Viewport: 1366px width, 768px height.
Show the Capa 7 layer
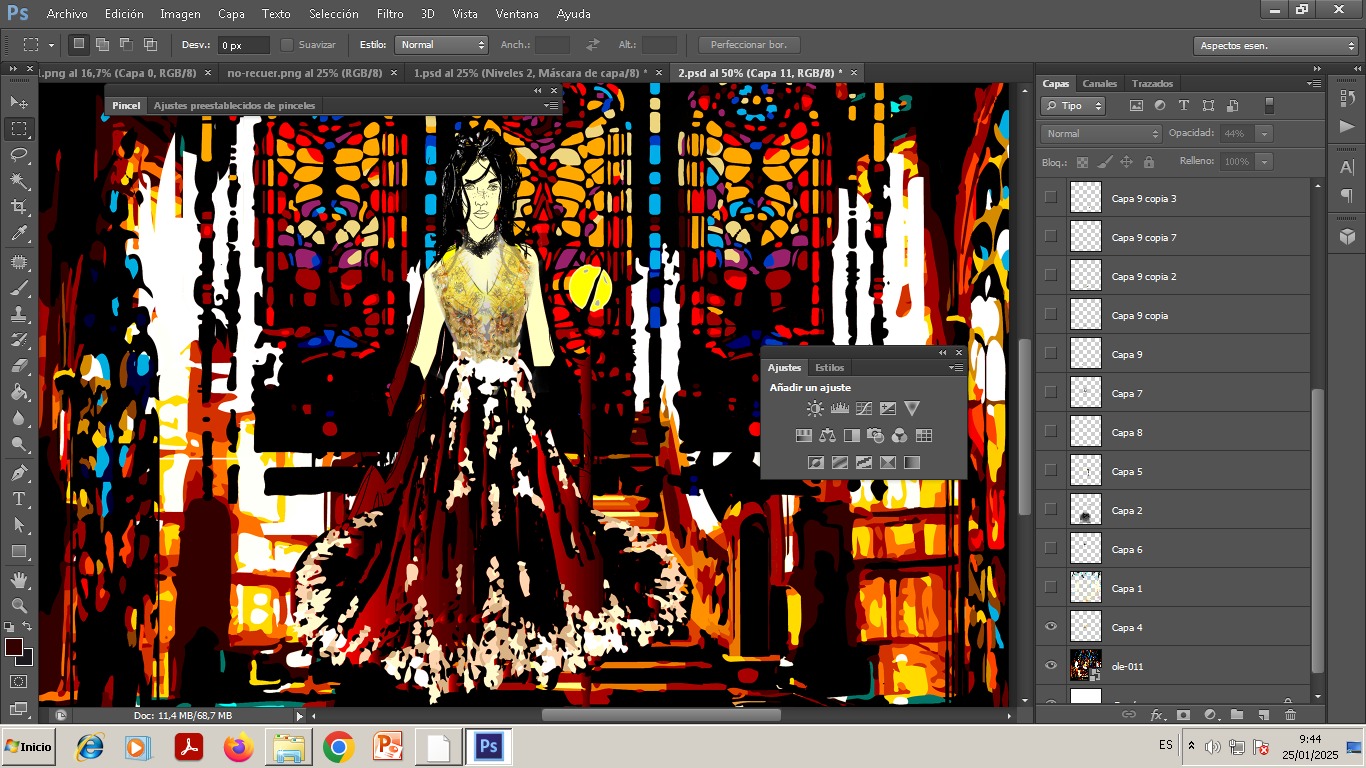[1050, 392]
